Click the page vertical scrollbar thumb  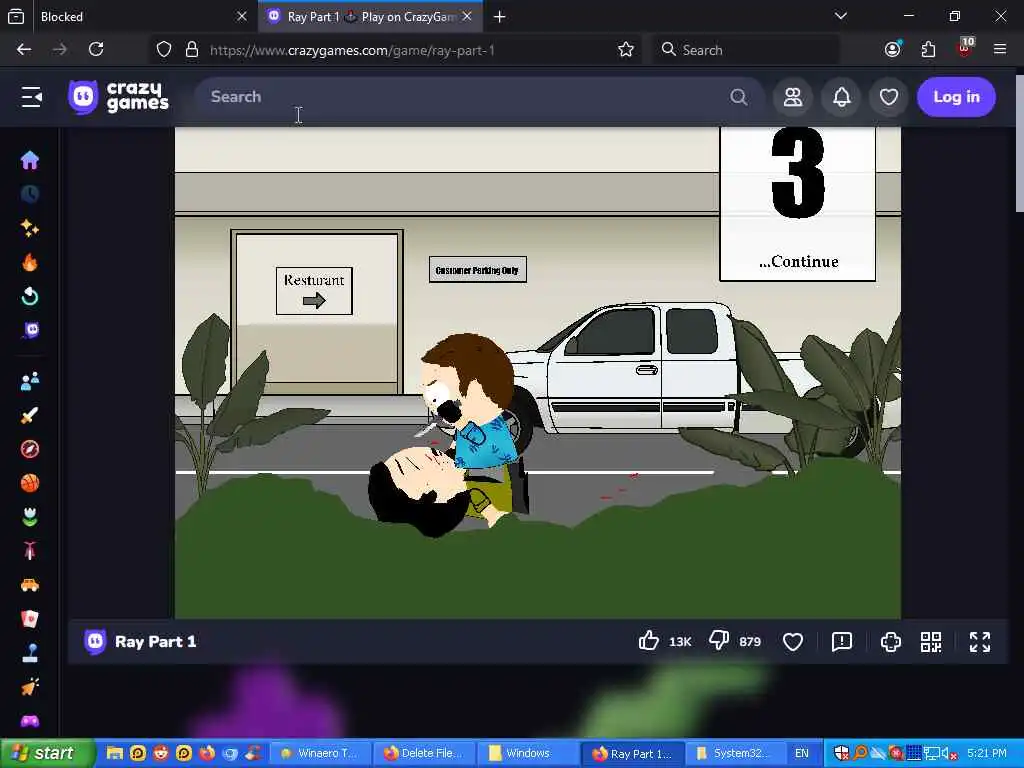coord(1019,141)
